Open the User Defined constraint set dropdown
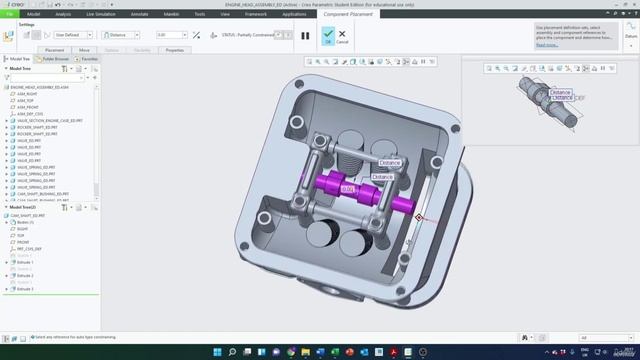The image size is (640, 360). pyautogui.click(x=90, y=35)
